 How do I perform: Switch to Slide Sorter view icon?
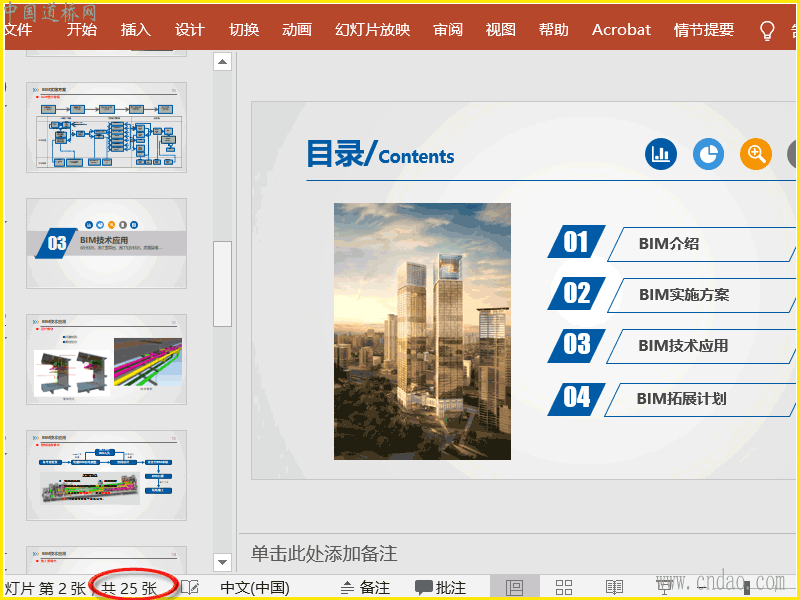click(564, 587)
